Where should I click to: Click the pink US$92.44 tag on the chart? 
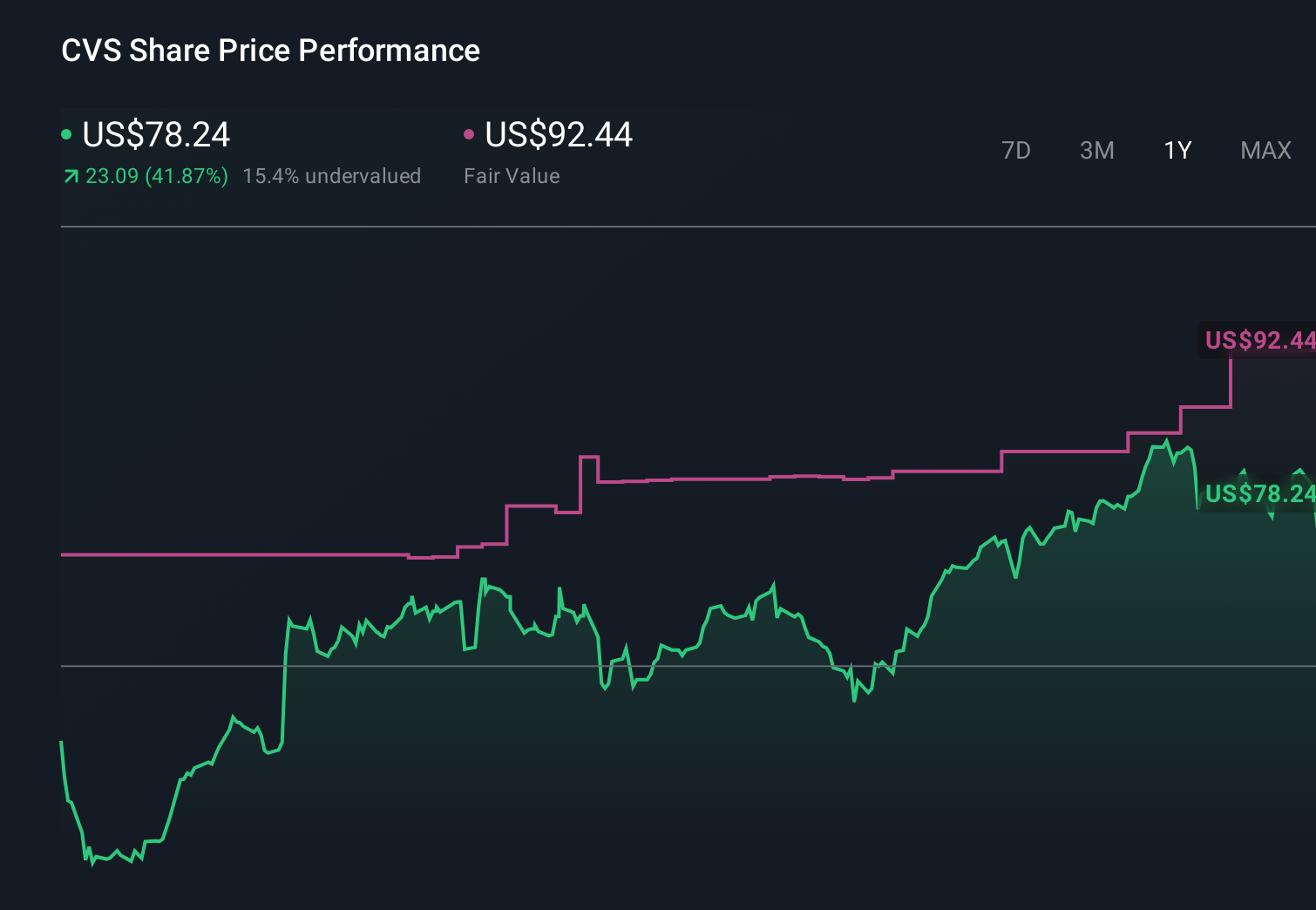pyautogui.click(x=1258, y=340)
